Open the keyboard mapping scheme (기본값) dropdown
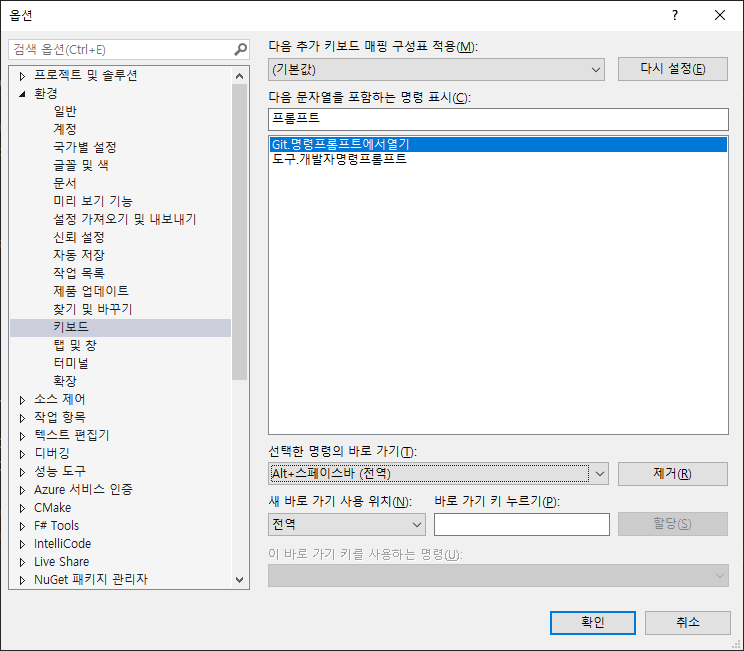This screenshot has height=651, width=744. tap(436, 70)
